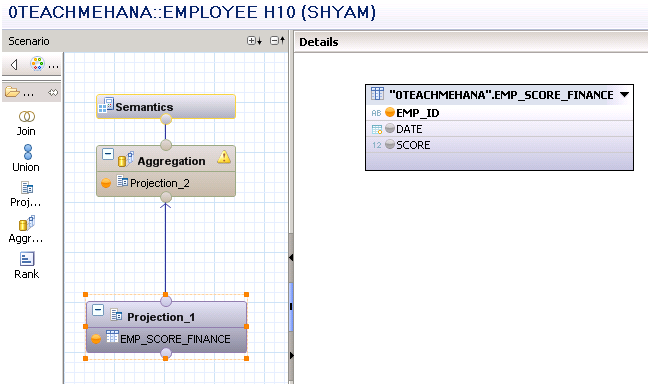Image resolution: width=648 pixels, height=384 pixels.
Task: Select the Join node tool
Action: 26,124
